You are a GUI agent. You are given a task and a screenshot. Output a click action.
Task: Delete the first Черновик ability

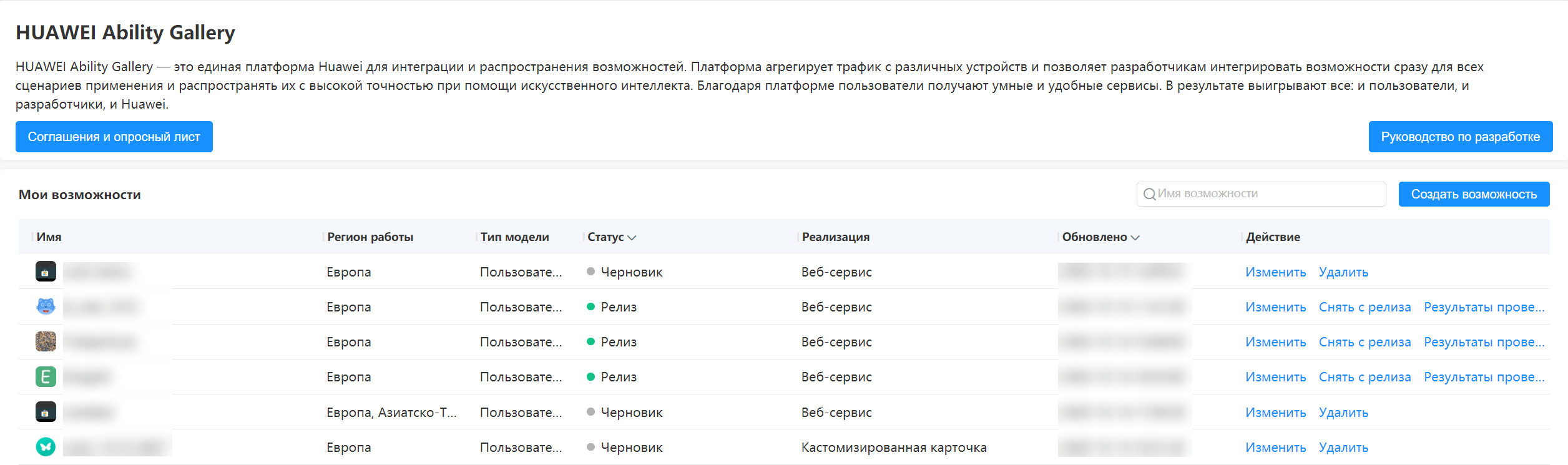point(1343,272)
